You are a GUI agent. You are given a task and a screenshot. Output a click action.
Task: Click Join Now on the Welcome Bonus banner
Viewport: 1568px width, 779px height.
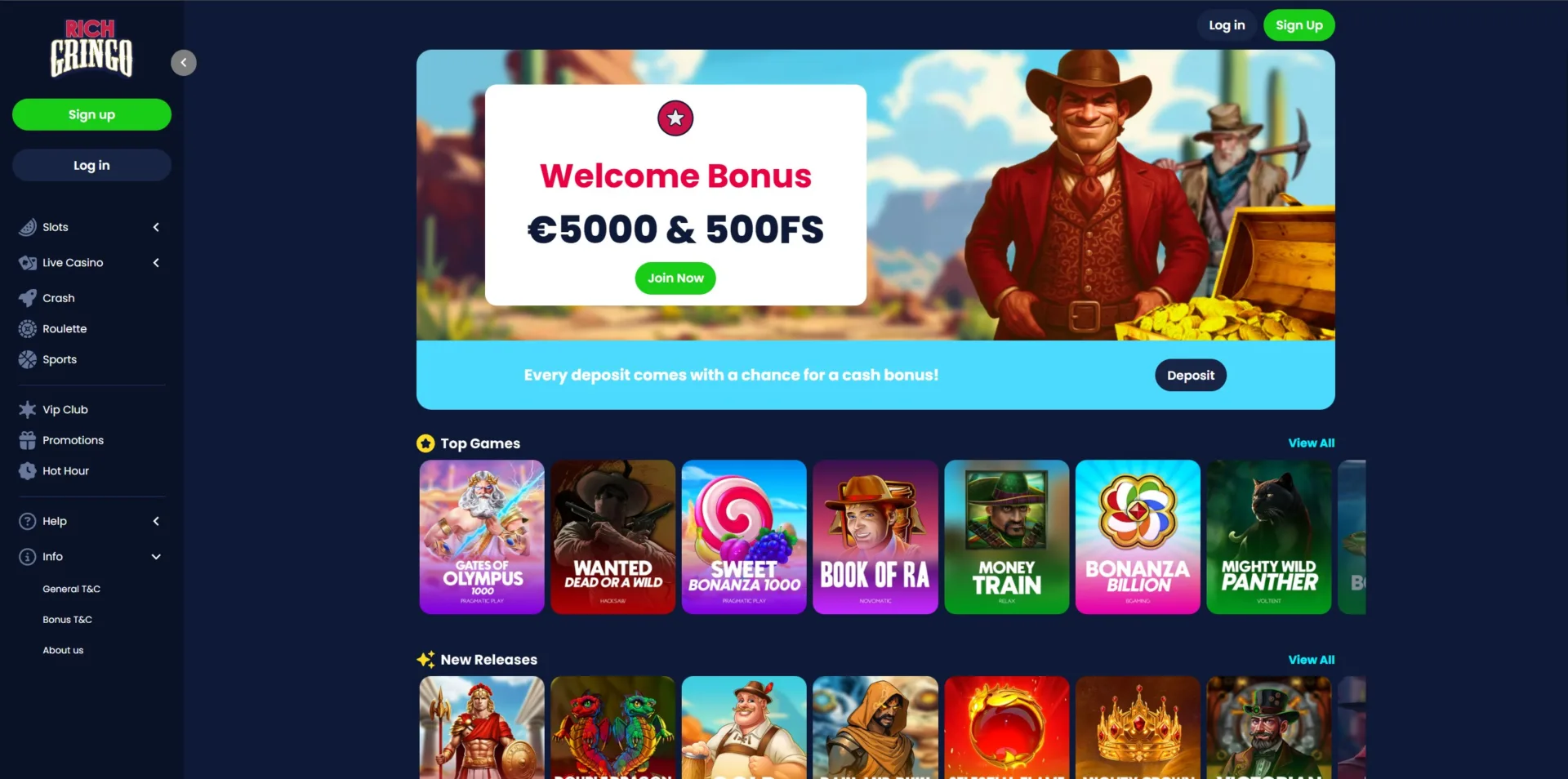[675, 278]
